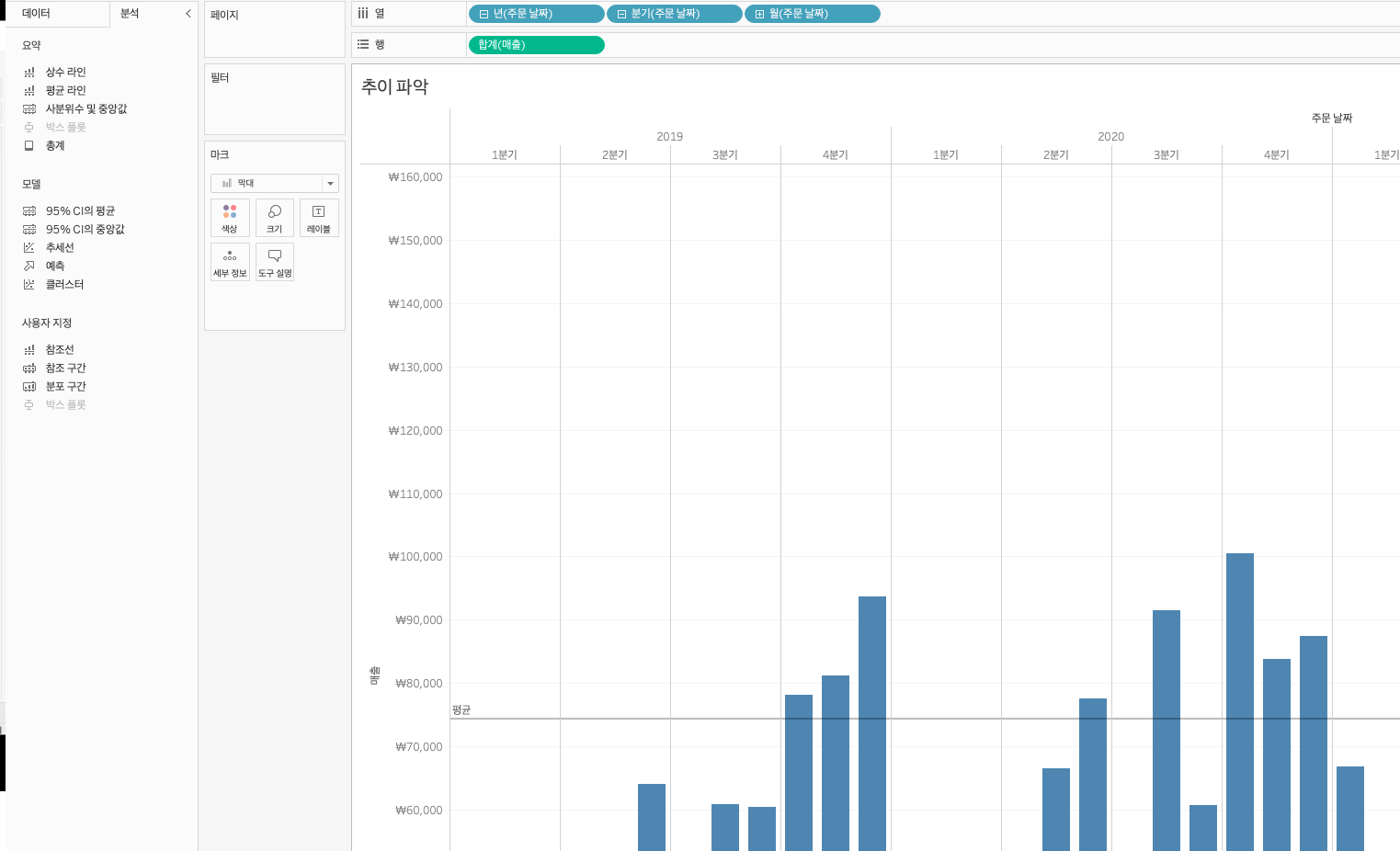Collapse the 년(주문 날짜) pill minus icon

point(484,14)
